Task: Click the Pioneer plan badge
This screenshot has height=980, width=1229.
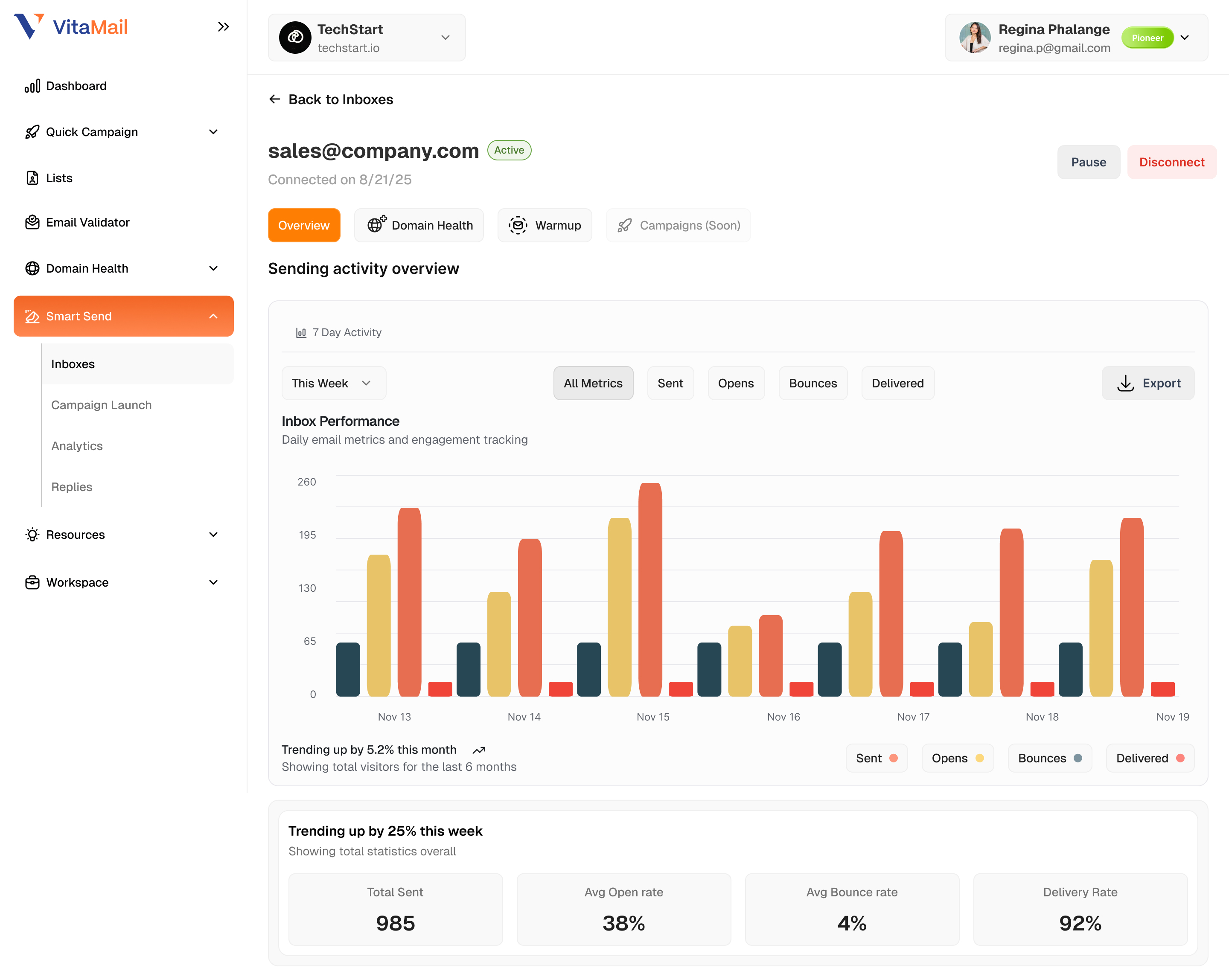Action: coord(1147,38)
